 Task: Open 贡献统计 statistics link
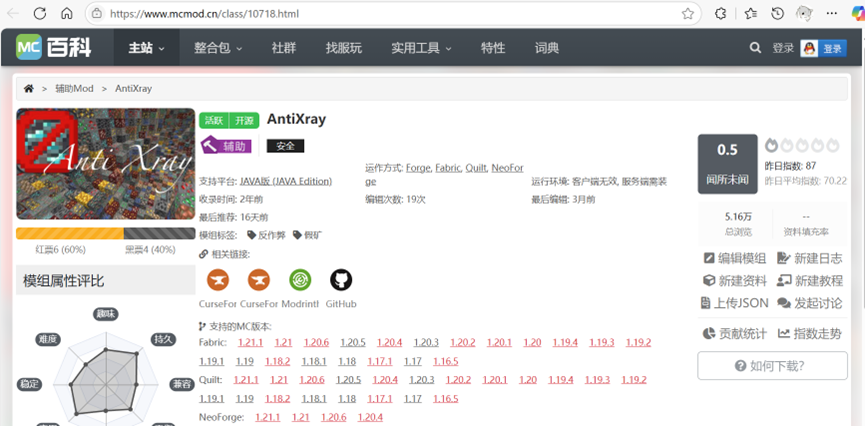coord(735,333)
